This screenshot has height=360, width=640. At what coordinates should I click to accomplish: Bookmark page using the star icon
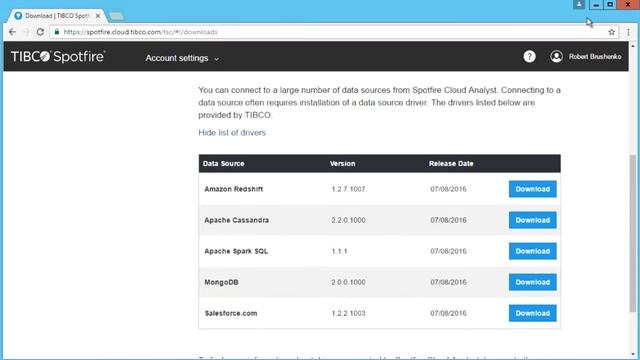611,32
